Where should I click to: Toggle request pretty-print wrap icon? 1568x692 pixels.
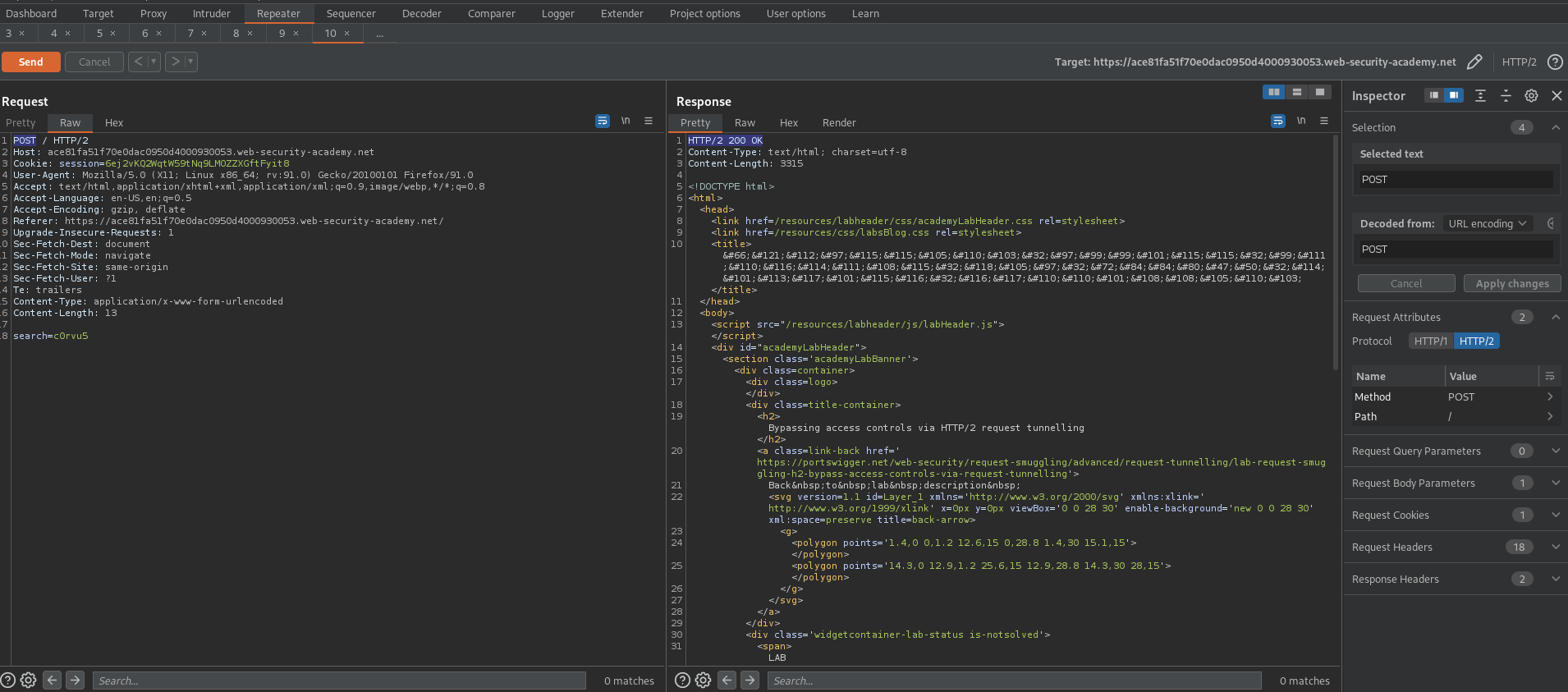point(603,121)
